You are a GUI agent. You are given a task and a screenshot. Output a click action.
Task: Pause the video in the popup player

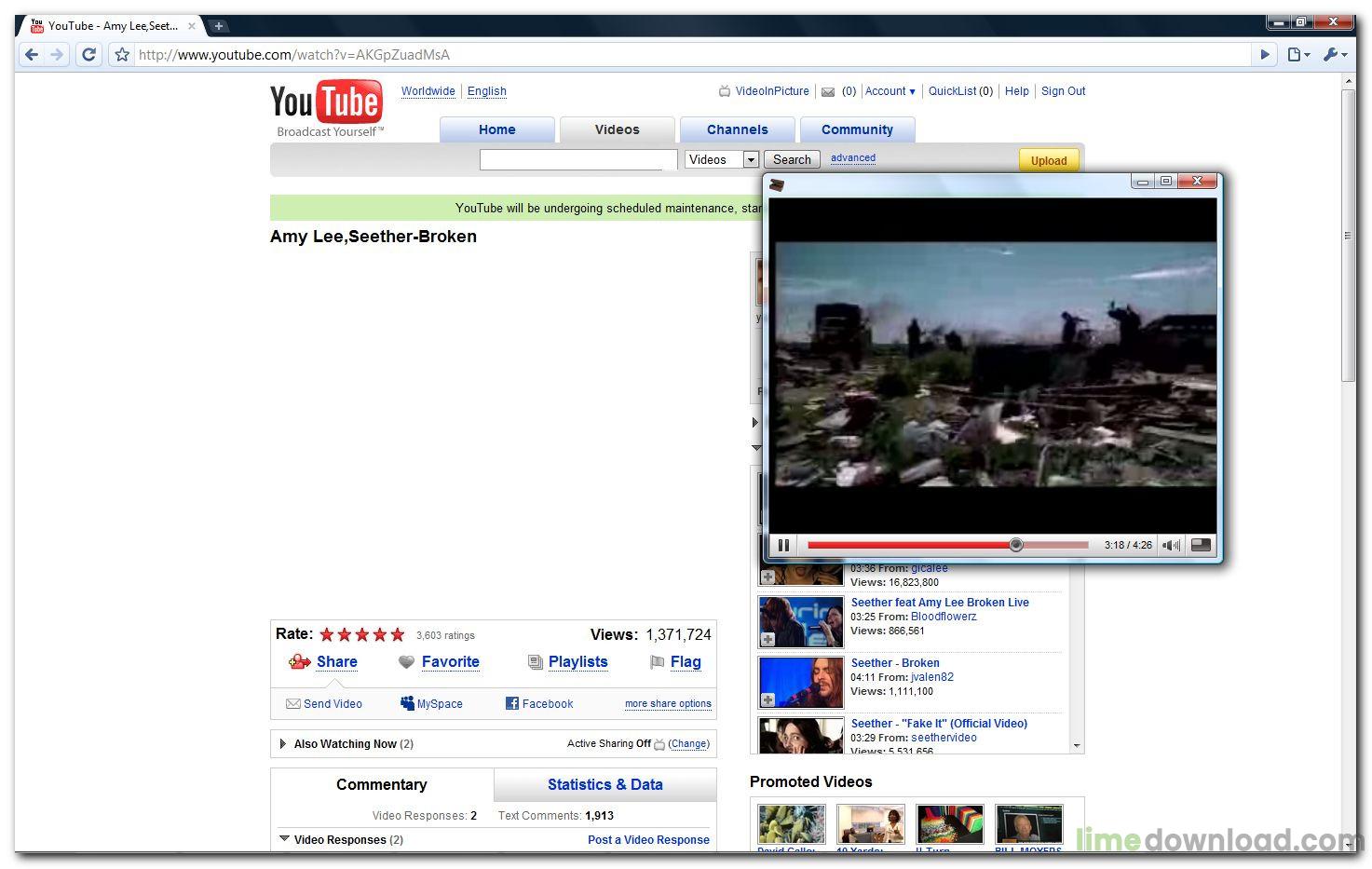pos(783,545)
